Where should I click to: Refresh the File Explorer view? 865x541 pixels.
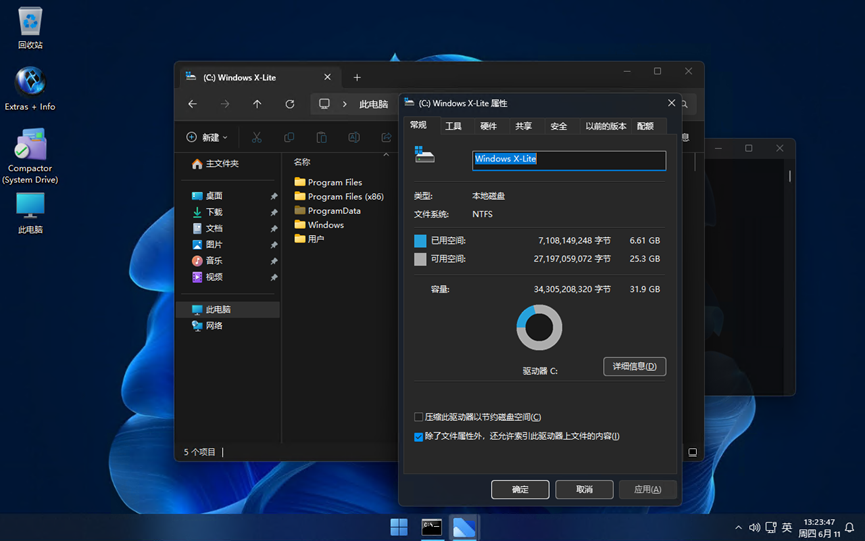pyautogui.click(x=290, y=104)
